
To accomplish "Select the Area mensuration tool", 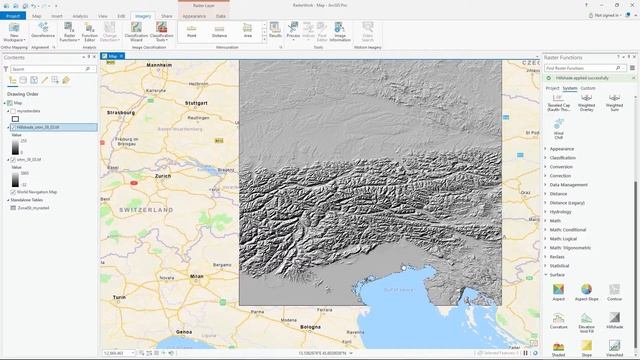I will [x=247, y=31].
